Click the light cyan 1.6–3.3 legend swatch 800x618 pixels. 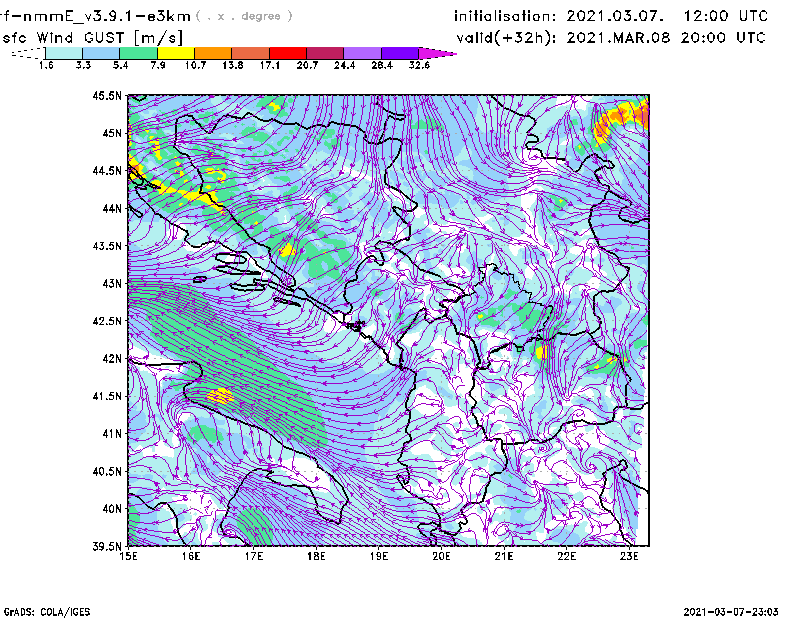pos(64,53)
